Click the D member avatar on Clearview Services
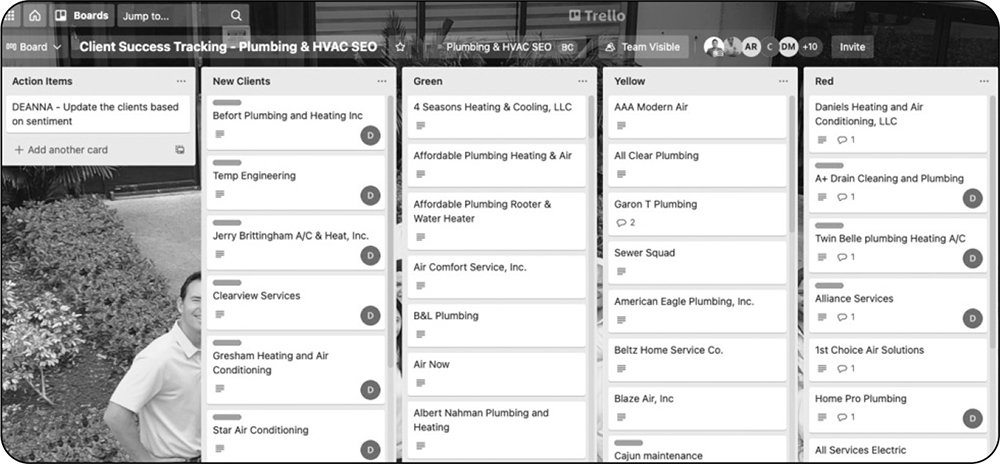 point(370,315)
